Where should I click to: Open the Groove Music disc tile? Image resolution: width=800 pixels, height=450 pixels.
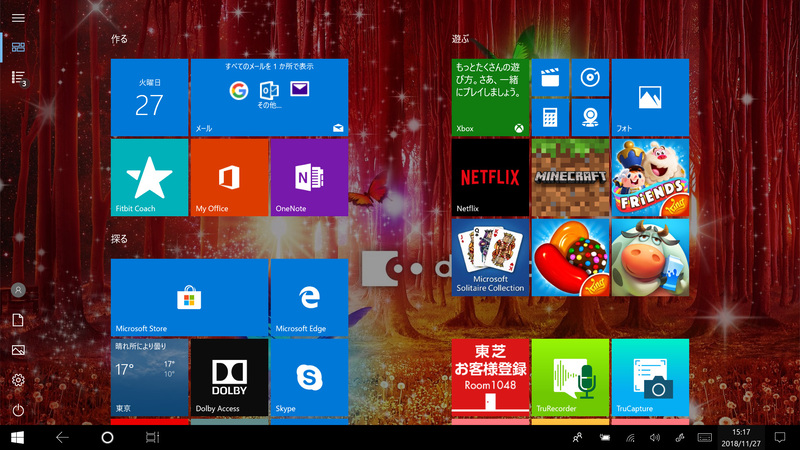590,78
